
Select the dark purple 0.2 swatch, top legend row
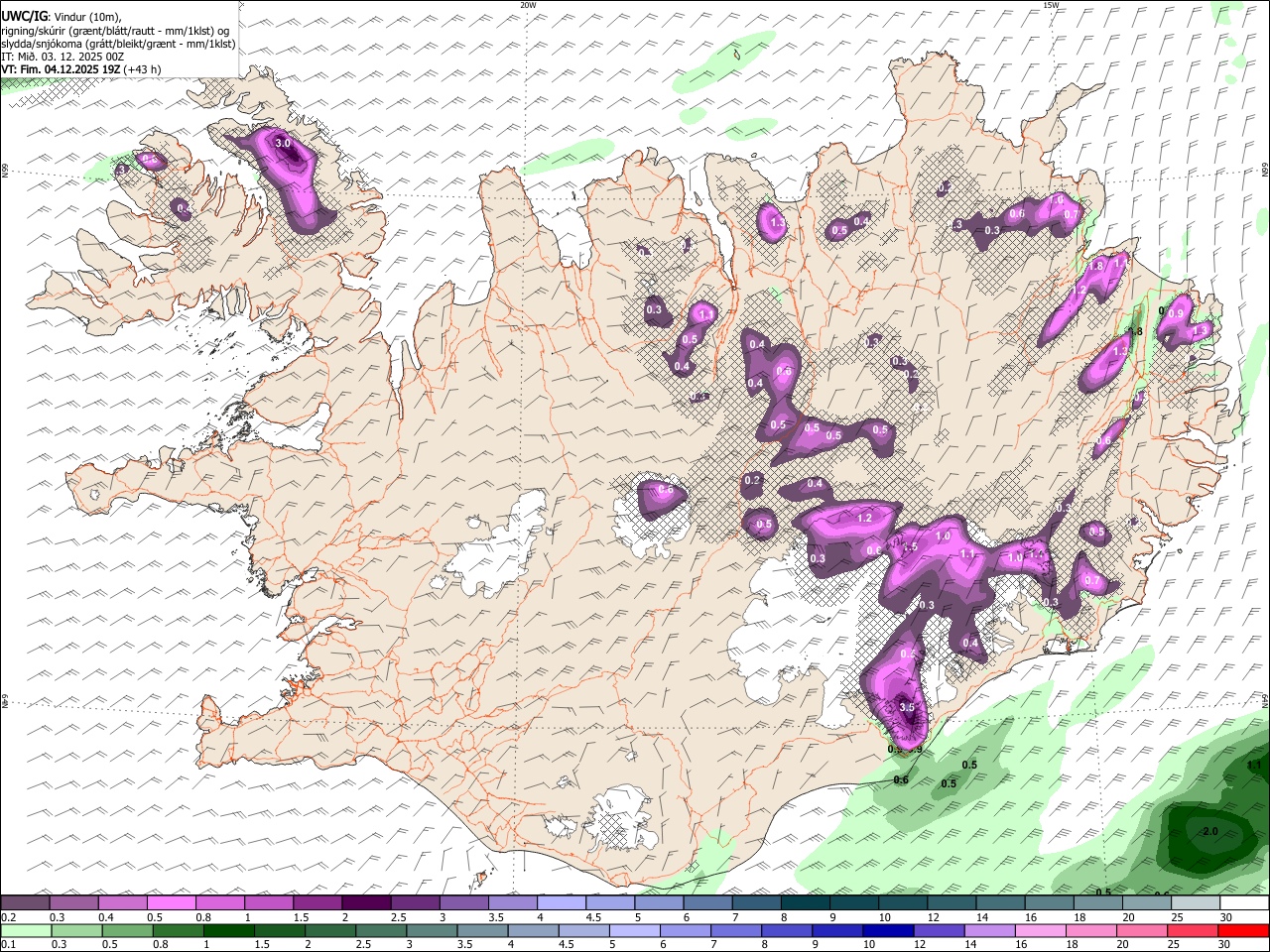[25, 903]
